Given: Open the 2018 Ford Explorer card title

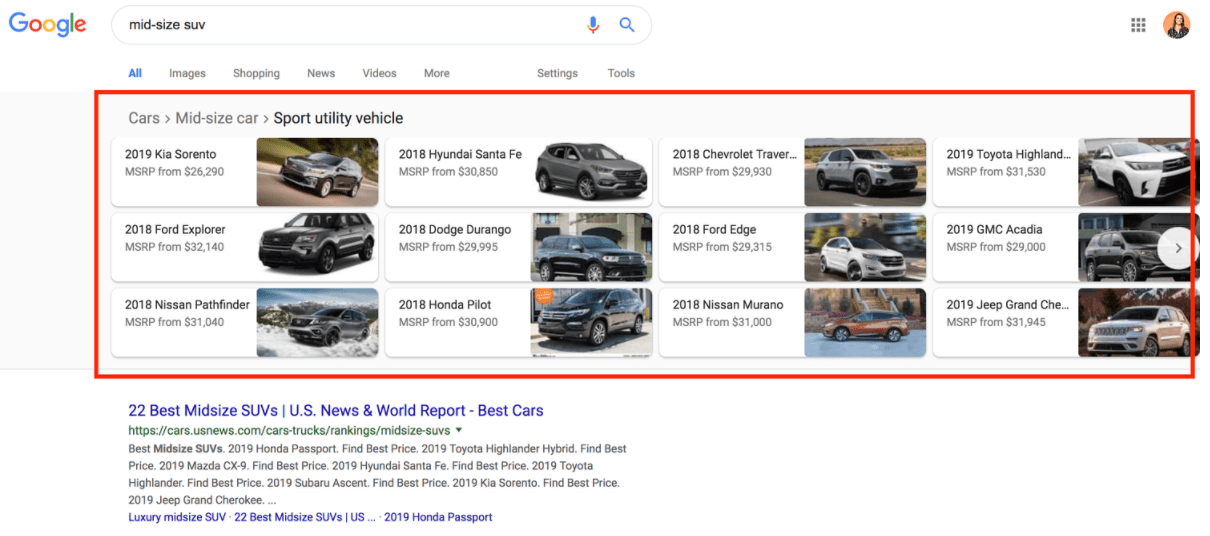Looking at the screenshot, I should (175, 229).
